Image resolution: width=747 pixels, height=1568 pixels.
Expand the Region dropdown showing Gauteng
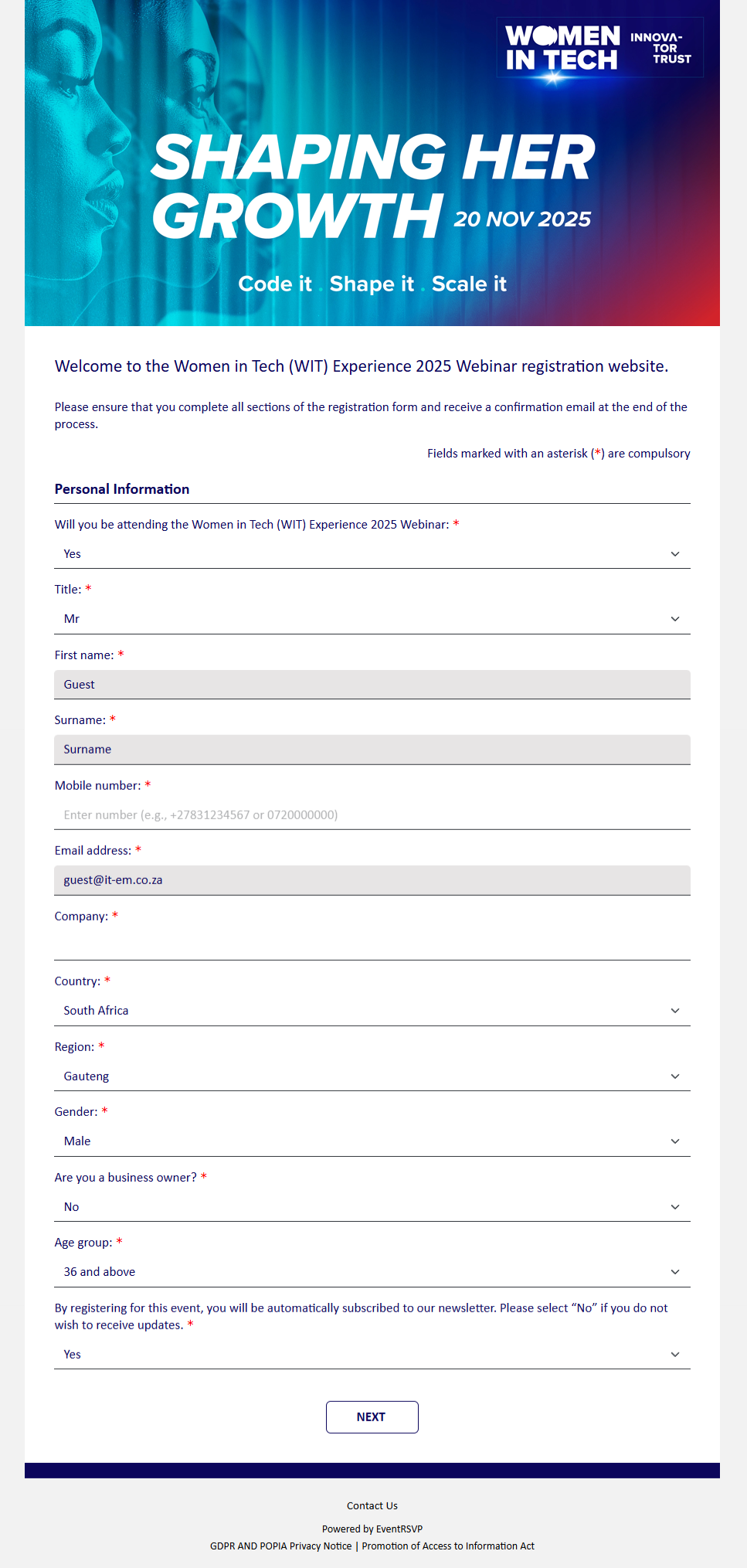(372, 1076)
